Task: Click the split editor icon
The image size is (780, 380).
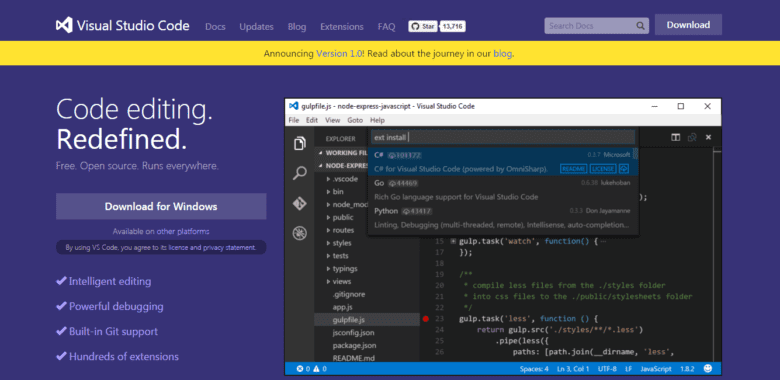Action: coord(676,138)
